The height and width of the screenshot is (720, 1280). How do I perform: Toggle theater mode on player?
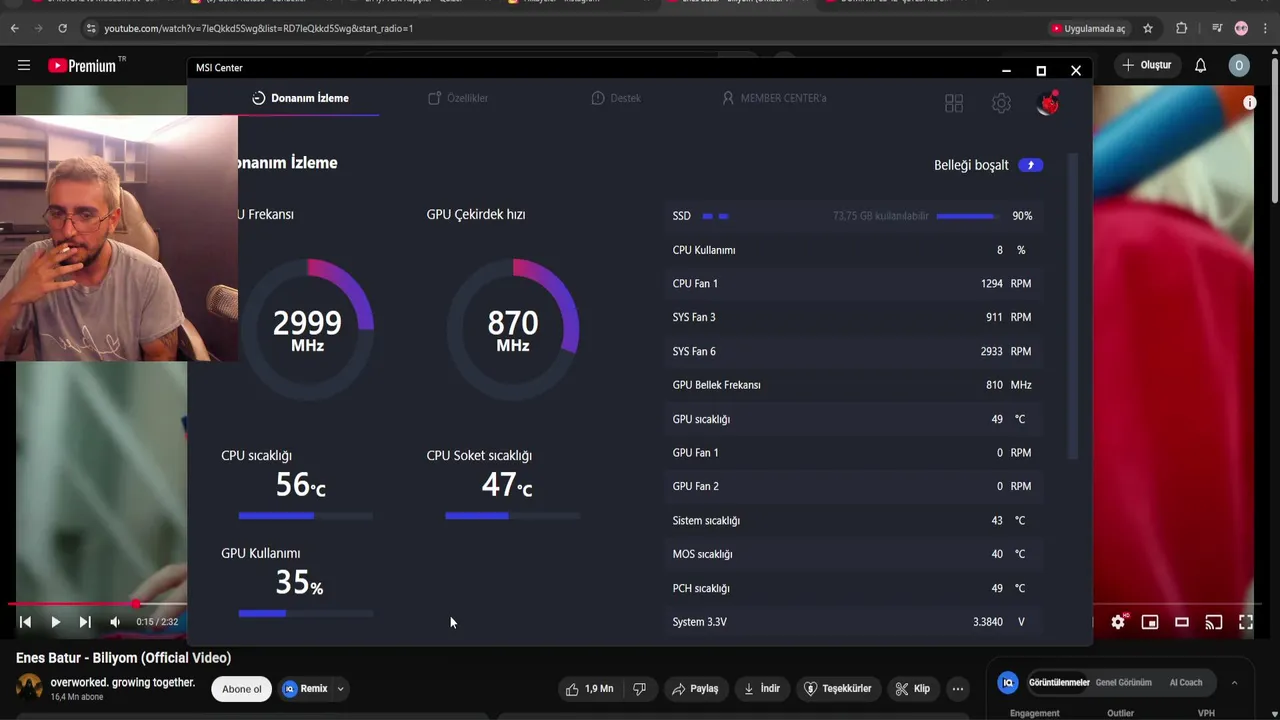point(1182,622)
